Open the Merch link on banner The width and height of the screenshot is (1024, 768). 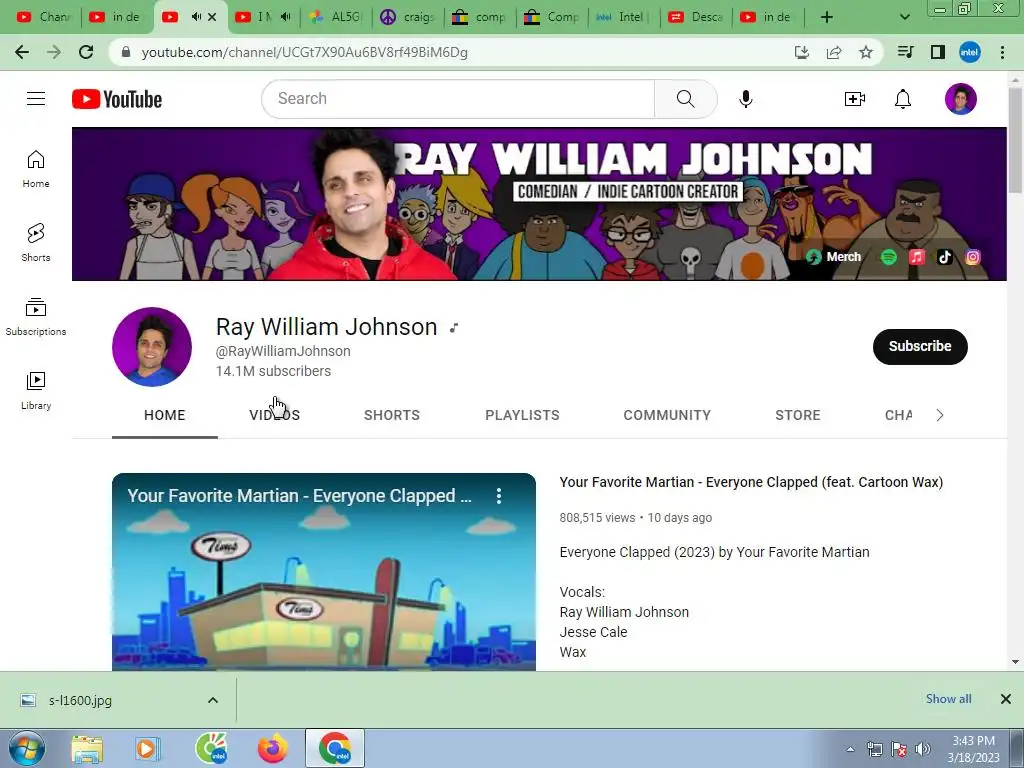(x=834, y=257)
